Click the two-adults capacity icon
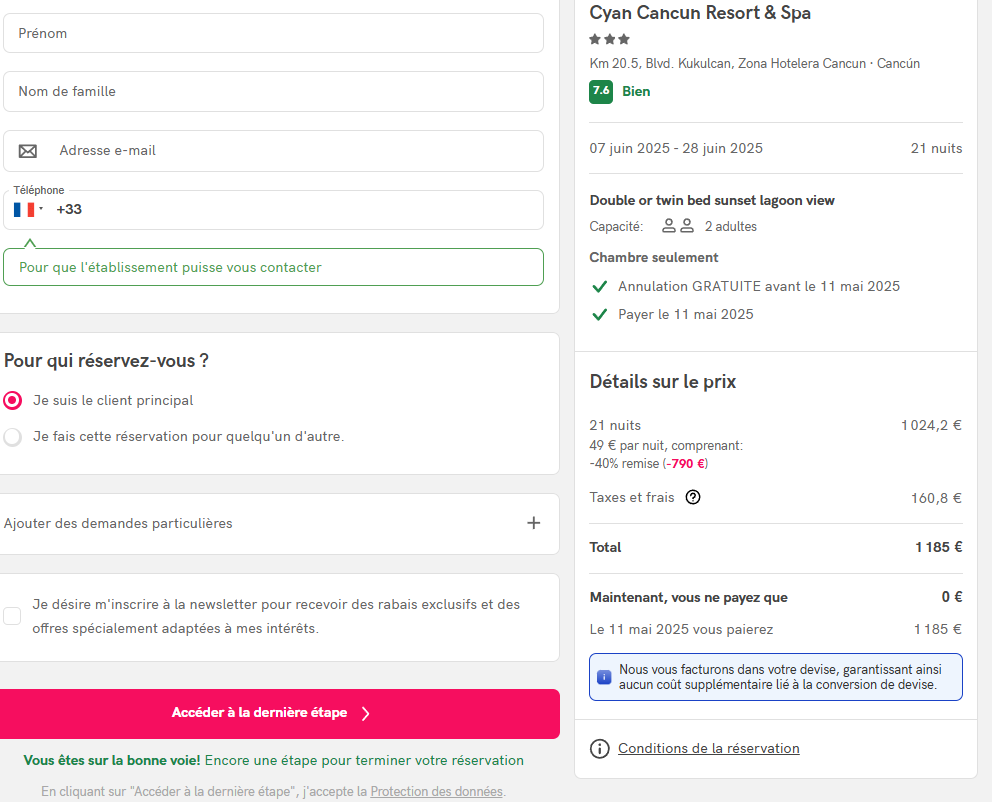The height and width of the screenshot is (802, 992). 678,226
